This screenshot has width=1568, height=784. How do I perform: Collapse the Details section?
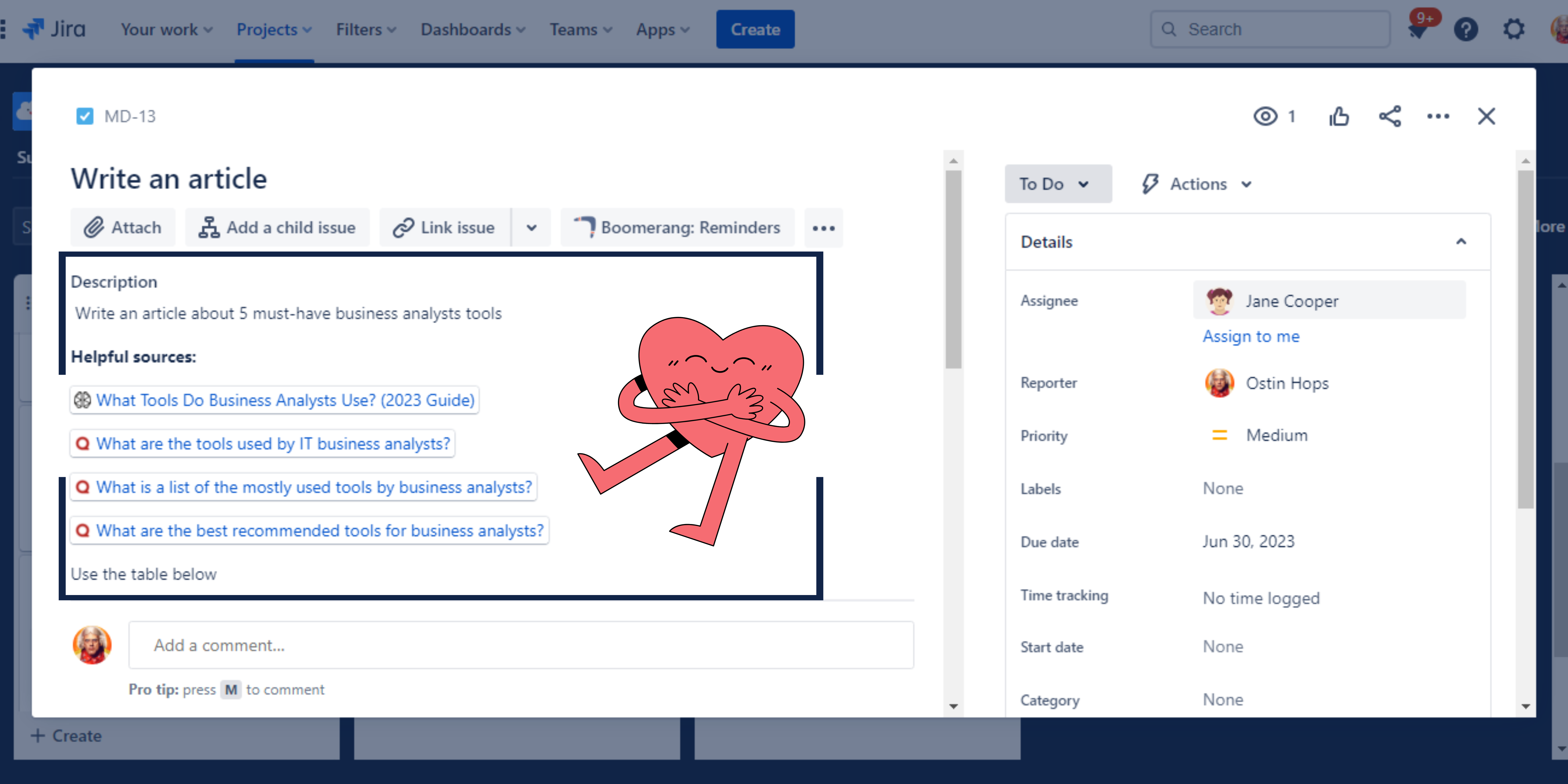coord(1461,242)
